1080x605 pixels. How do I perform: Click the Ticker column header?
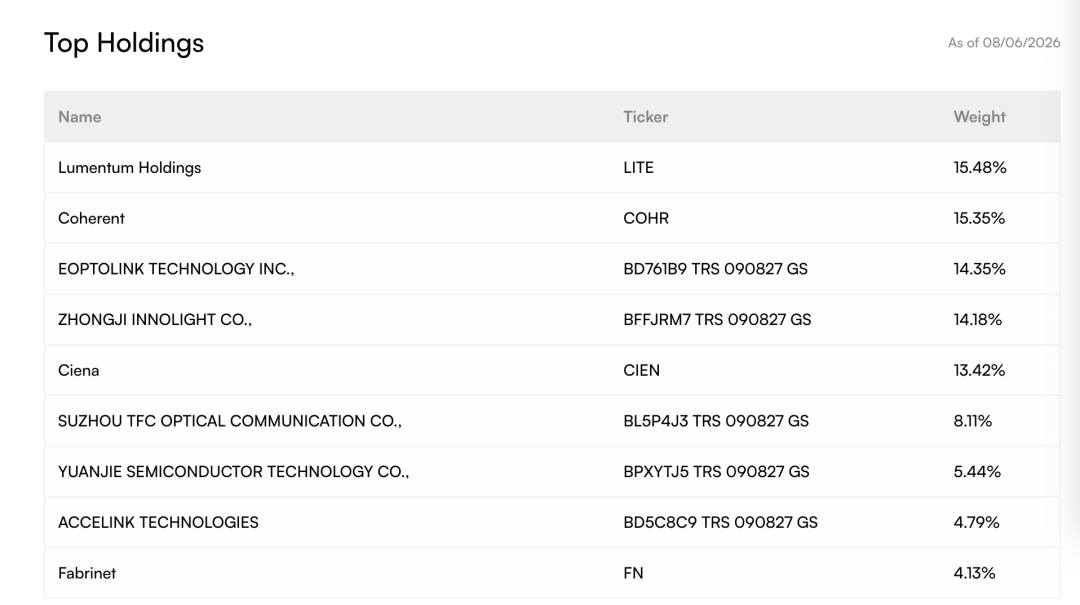645,117
